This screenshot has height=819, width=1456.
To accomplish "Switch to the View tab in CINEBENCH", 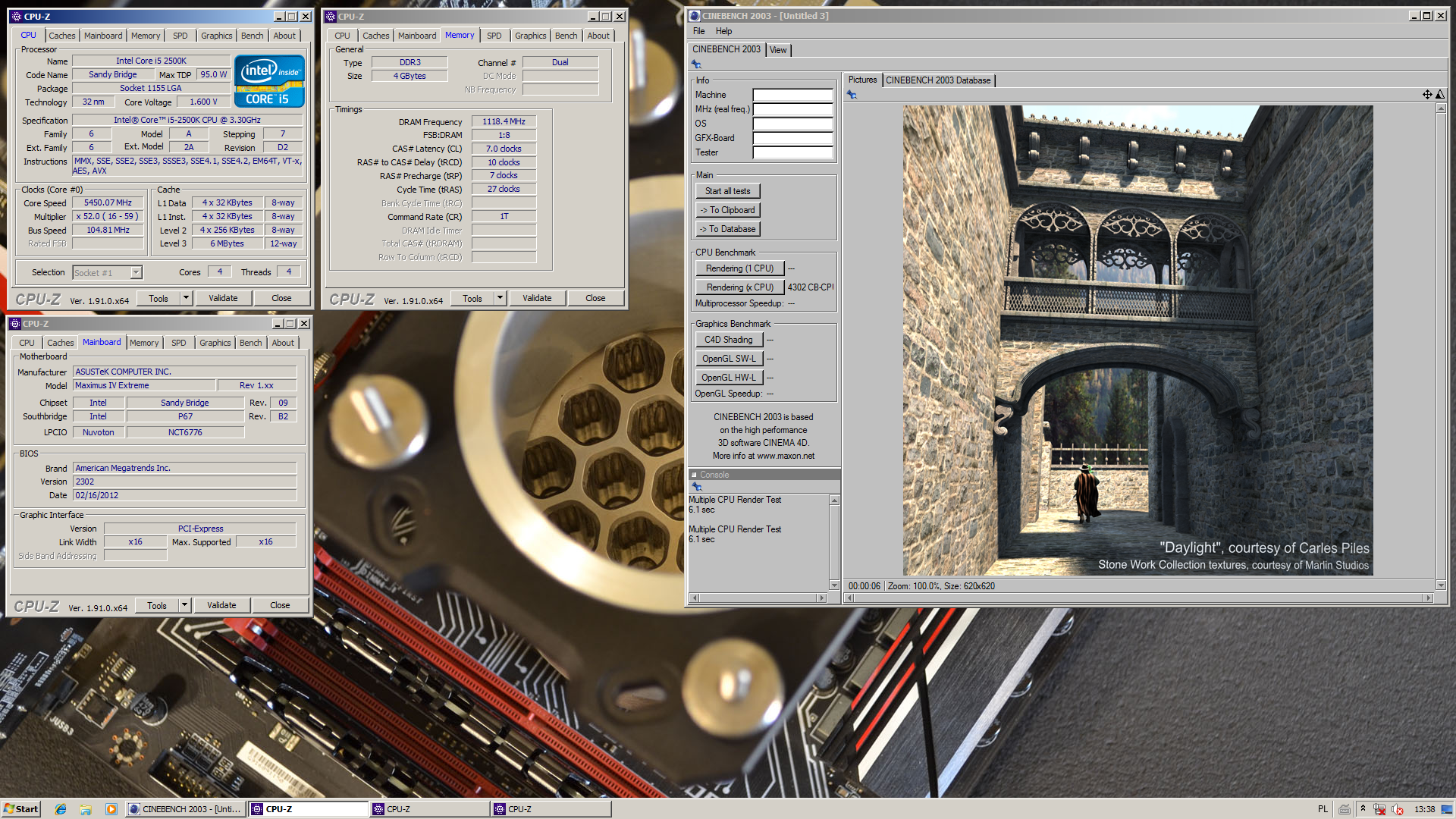I will (x=778, y=50).
